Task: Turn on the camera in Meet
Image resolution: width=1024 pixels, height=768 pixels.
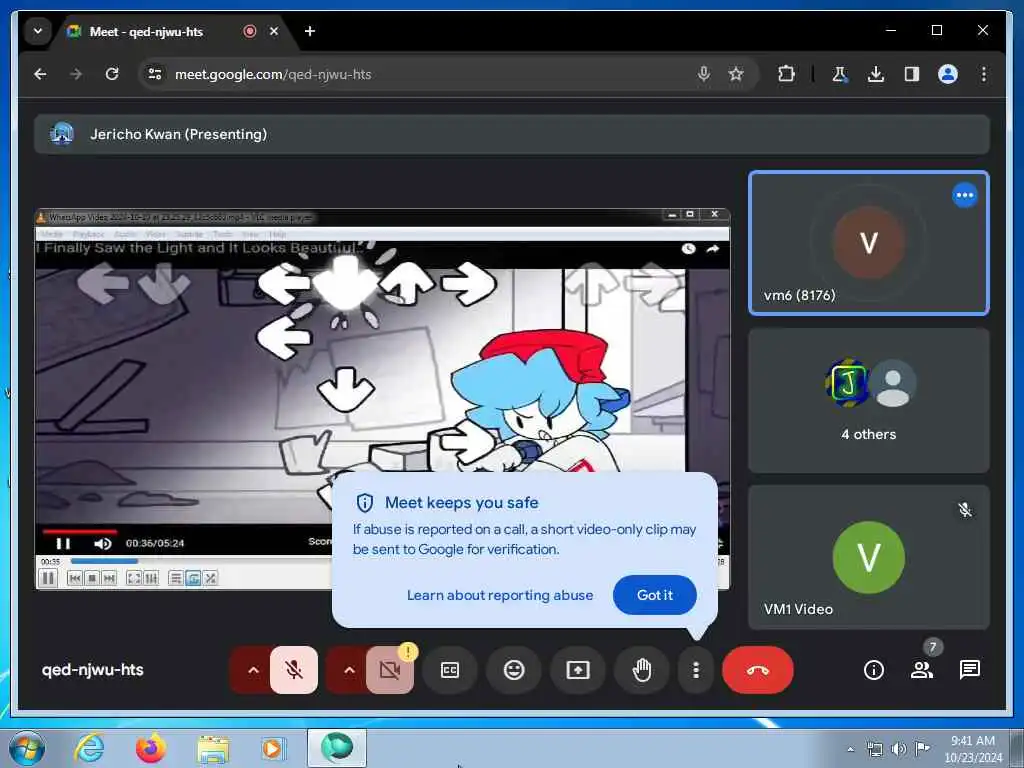Action: [x=390, y=669]
